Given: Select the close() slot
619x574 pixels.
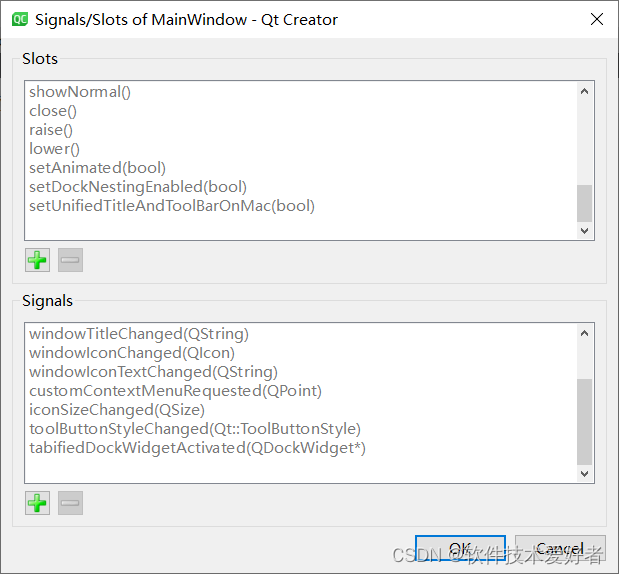Looking at the screenshot, I should pyautogui.click(x=53, y=111).
